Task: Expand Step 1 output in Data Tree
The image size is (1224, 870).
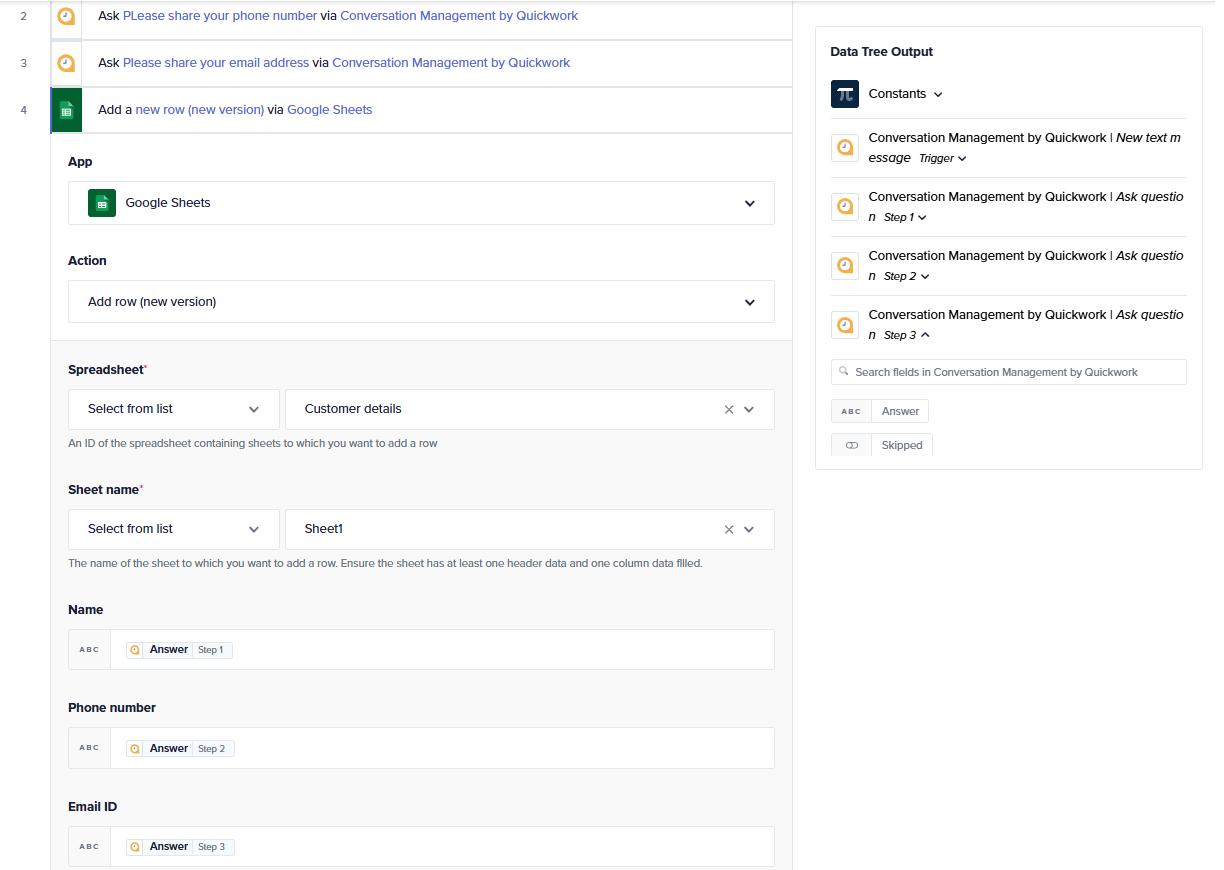Action: tap(922, 217)
